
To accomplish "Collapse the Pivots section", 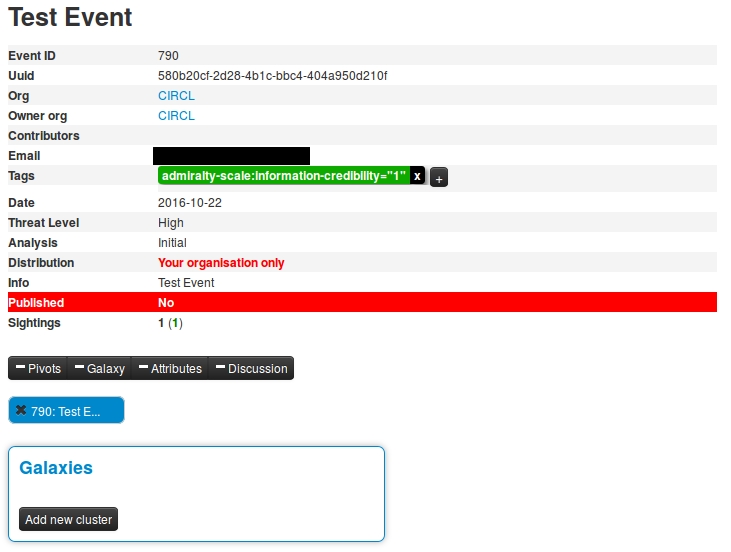I will [38, 369].
